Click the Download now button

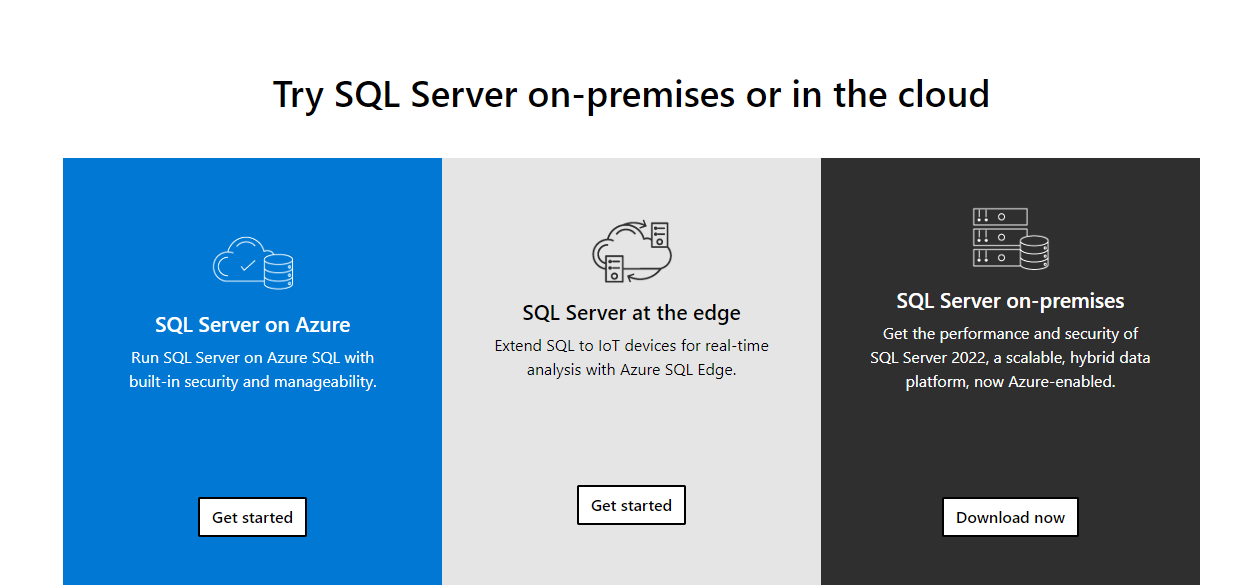pos(1010,517)
